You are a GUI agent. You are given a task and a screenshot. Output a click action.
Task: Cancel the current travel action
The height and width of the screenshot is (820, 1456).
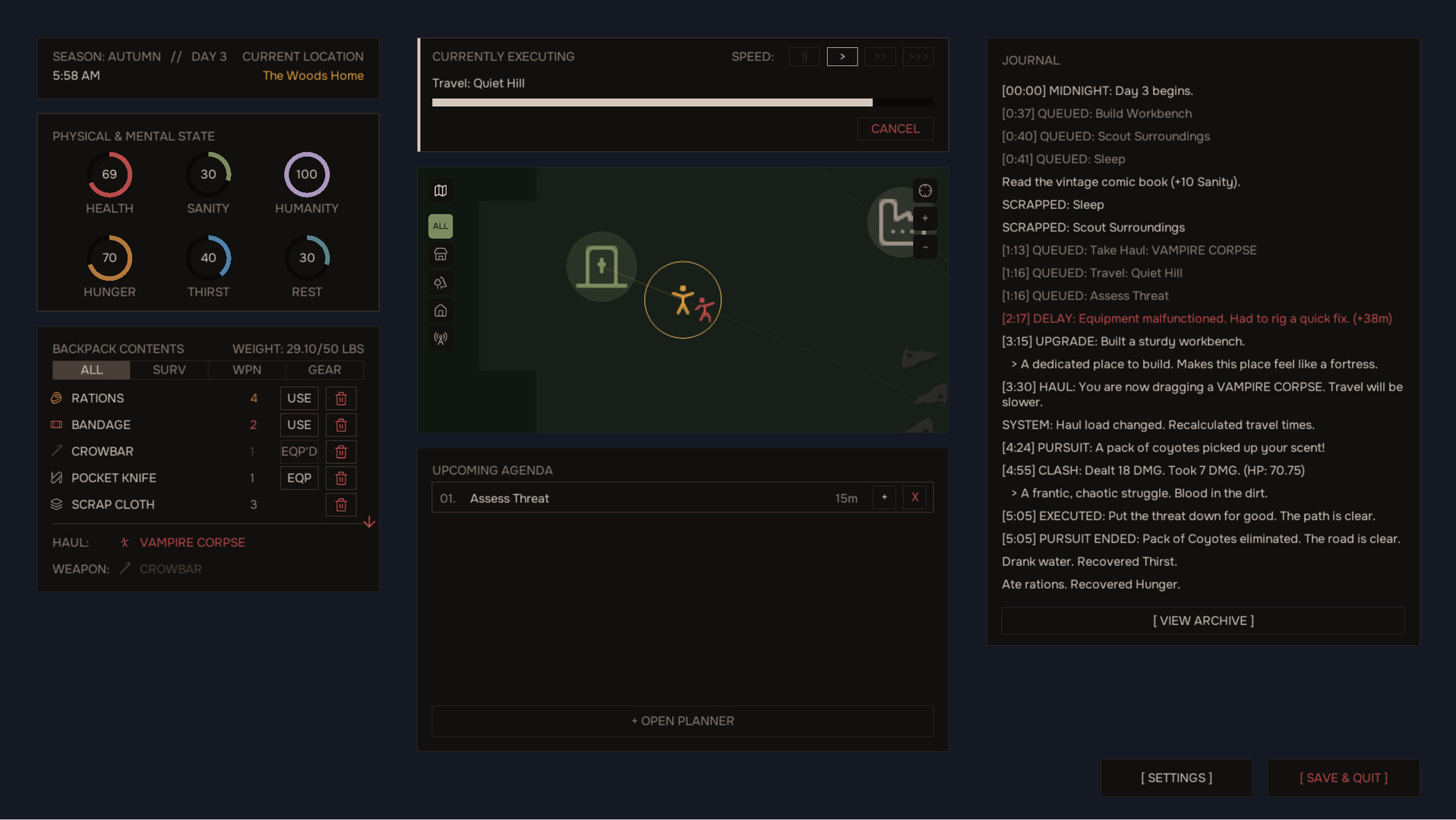(x=895, y=129)
